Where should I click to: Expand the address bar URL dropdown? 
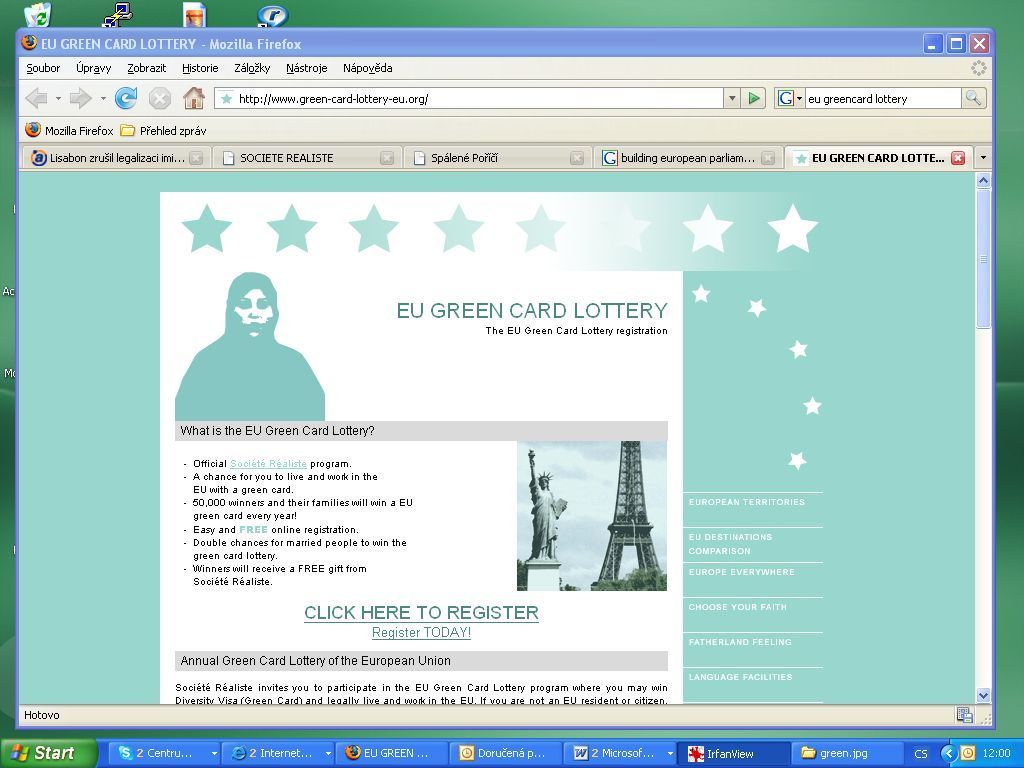(x=732, y=99)
